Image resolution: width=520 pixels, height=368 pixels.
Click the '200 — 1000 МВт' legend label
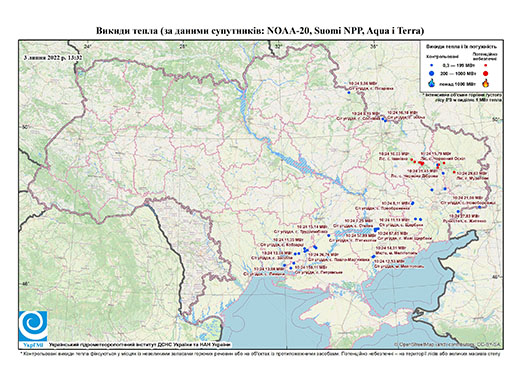point(458,73)
